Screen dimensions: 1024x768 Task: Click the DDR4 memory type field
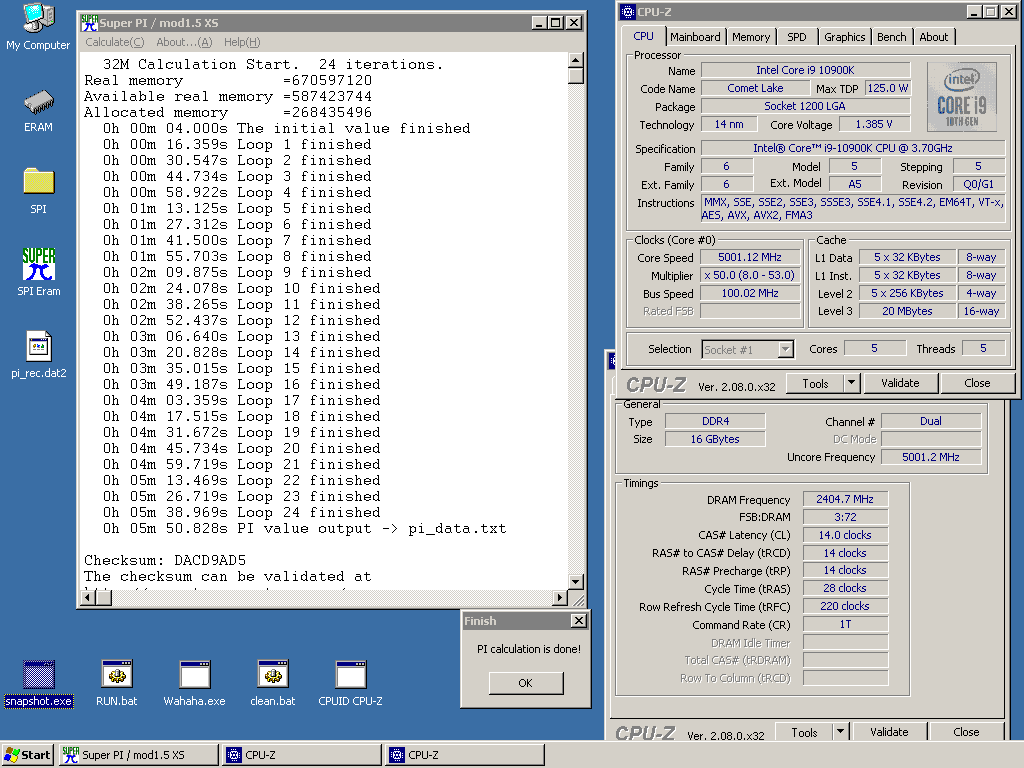point(715,421)
